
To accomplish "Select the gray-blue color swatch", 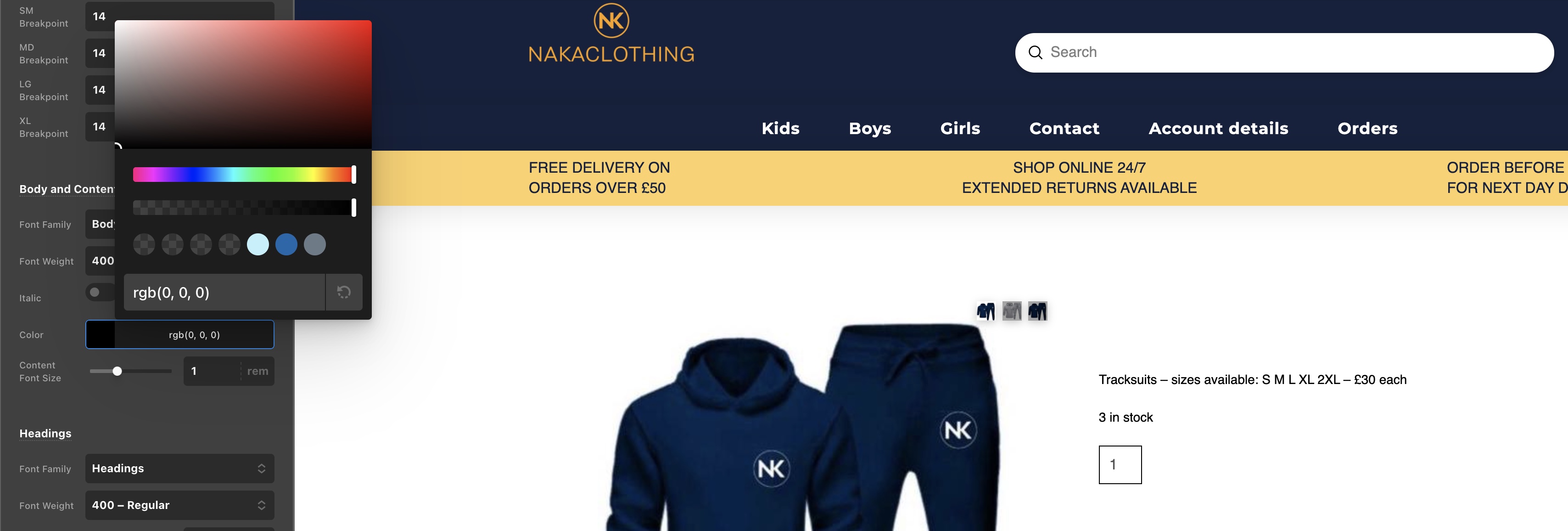I will [x=315, y=245].
